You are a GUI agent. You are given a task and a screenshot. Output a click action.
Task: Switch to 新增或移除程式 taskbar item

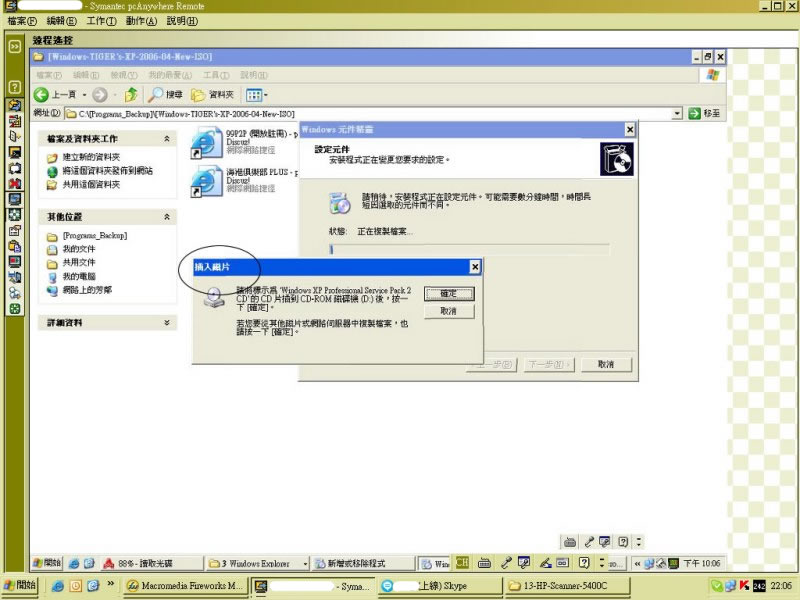[x=363, y=563]
